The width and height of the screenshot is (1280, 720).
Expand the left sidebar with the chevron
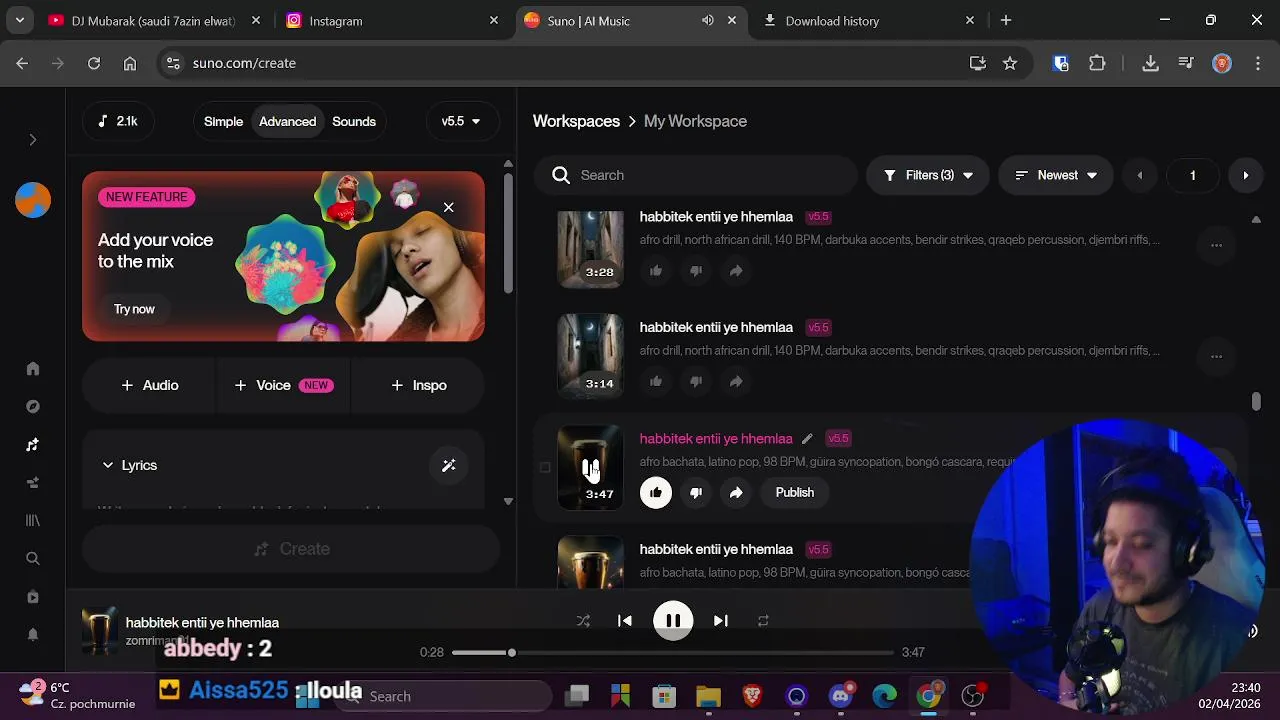click(33, 140)
